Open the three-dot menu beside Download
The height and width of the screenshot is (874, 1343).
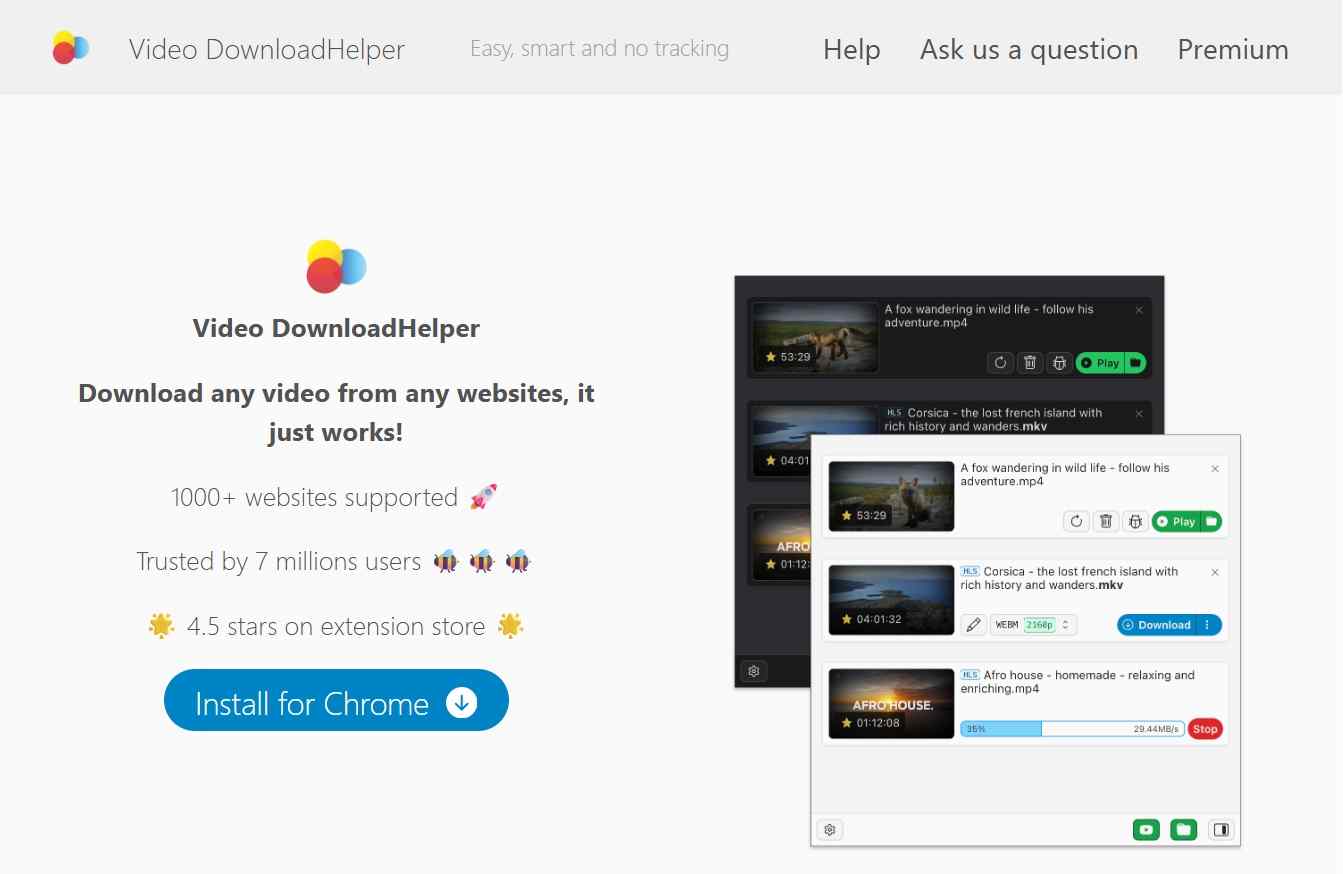click(x=1208, y=624)
